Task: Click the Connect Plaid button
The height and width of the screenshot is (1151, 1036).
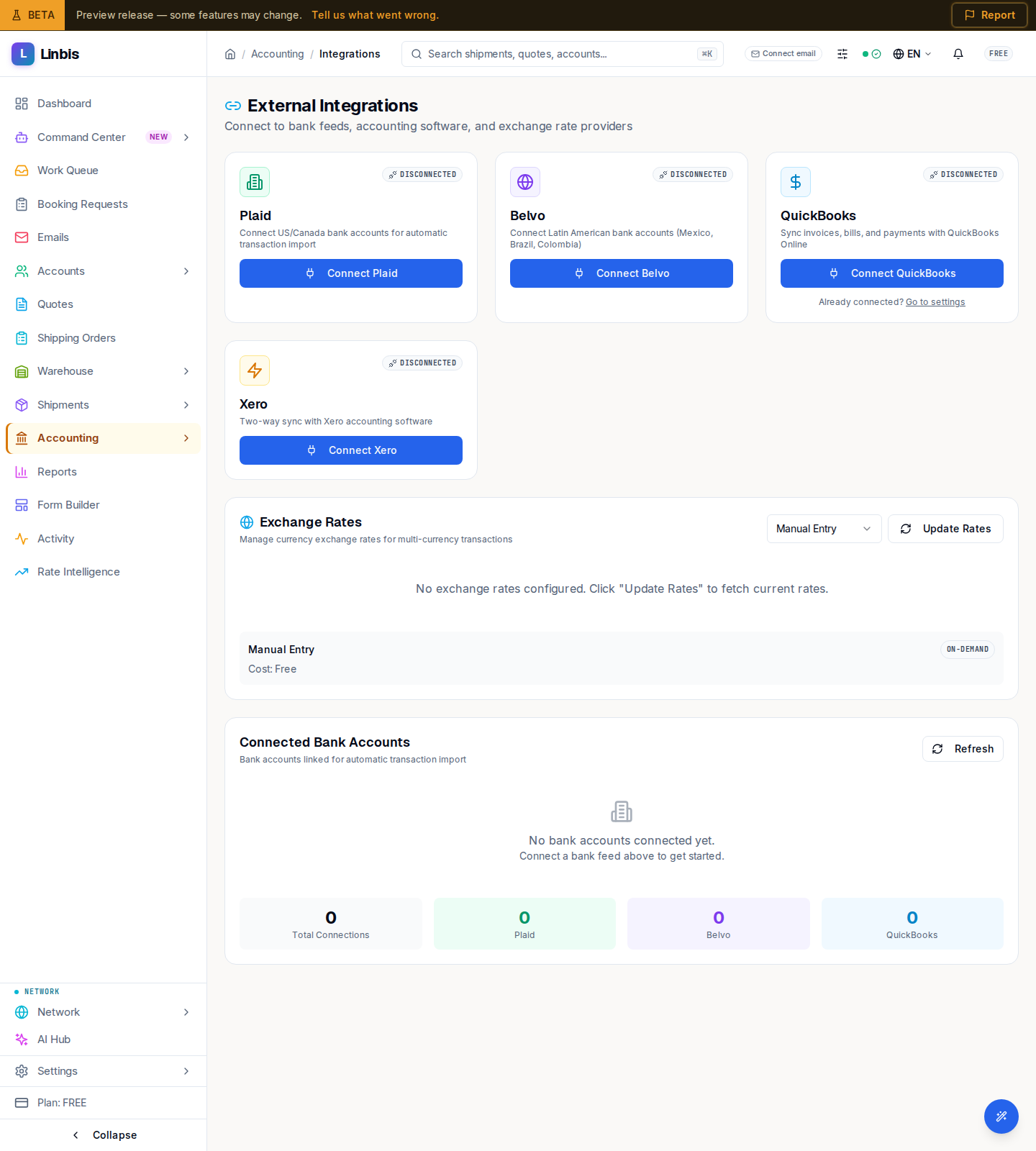Action: click(351, 273)
